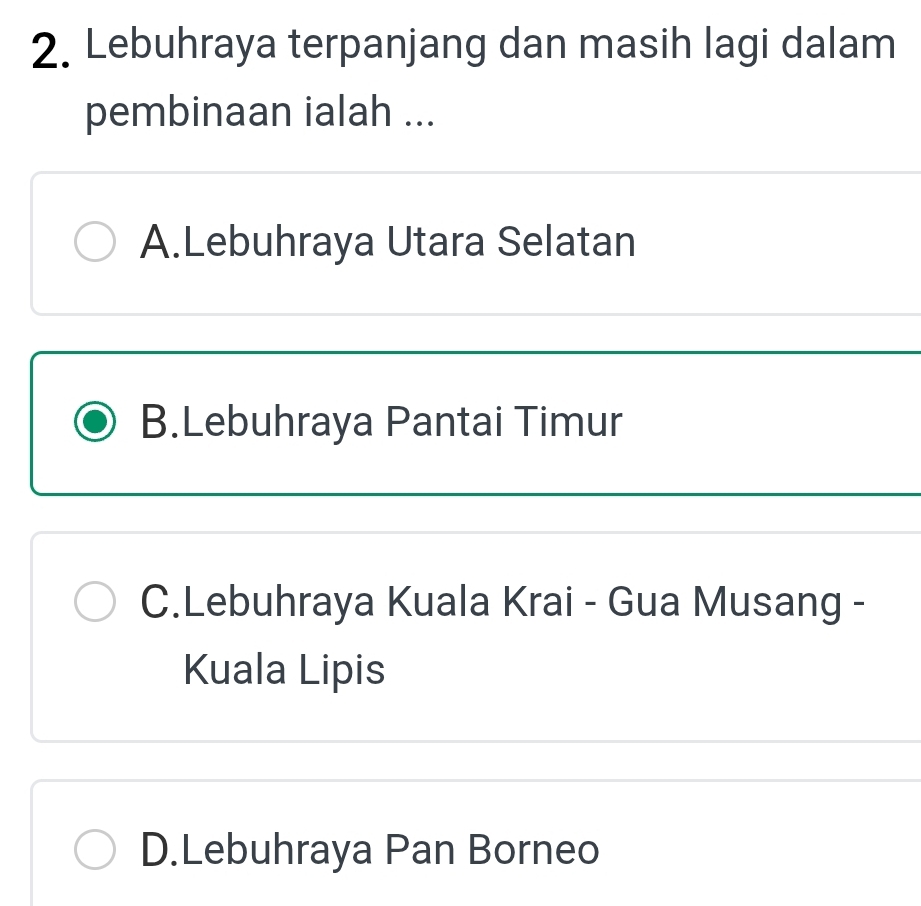
Task: Click the 'Kuala Lipis' line in option C
Action: tap(284, 671)
